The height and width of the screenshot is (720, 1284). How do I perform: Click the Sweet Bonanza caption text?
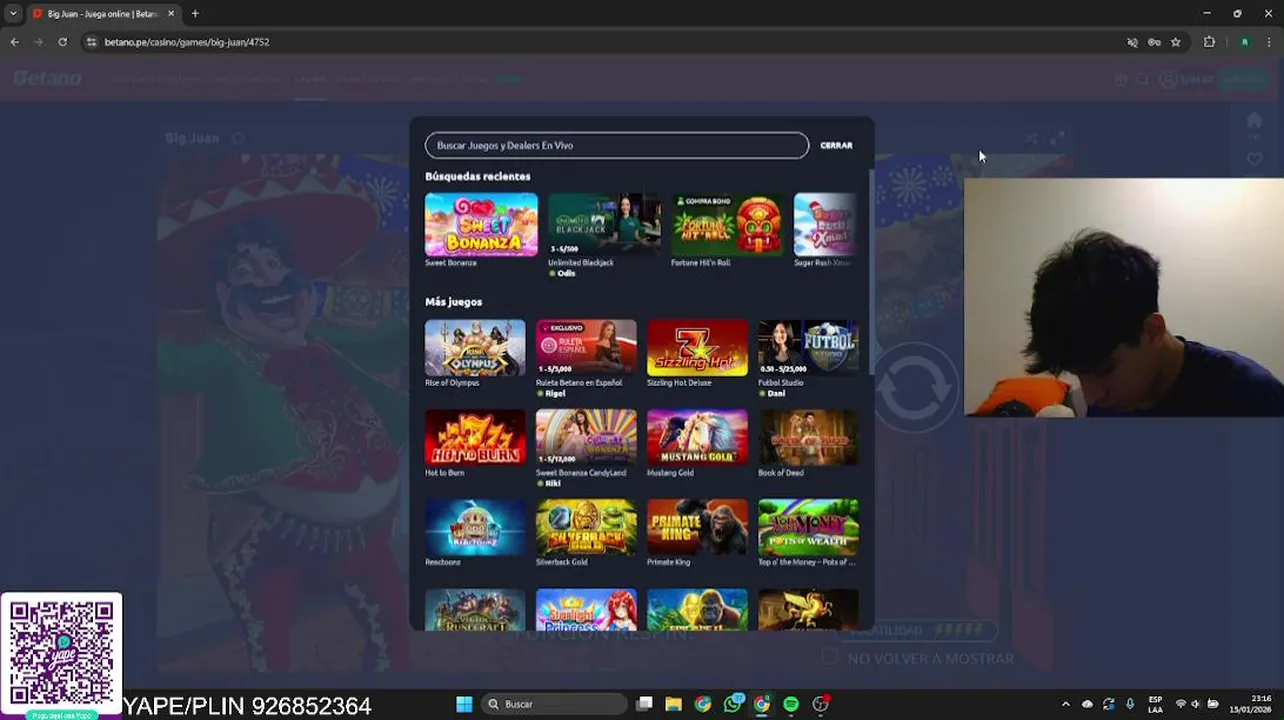[x=451, y=263]
